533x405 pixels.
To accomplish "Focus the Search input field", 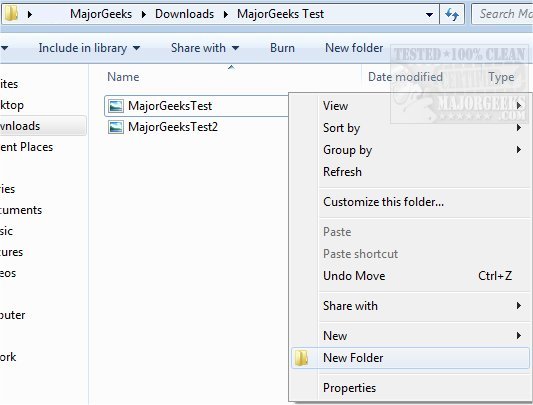I will (503, 14).
